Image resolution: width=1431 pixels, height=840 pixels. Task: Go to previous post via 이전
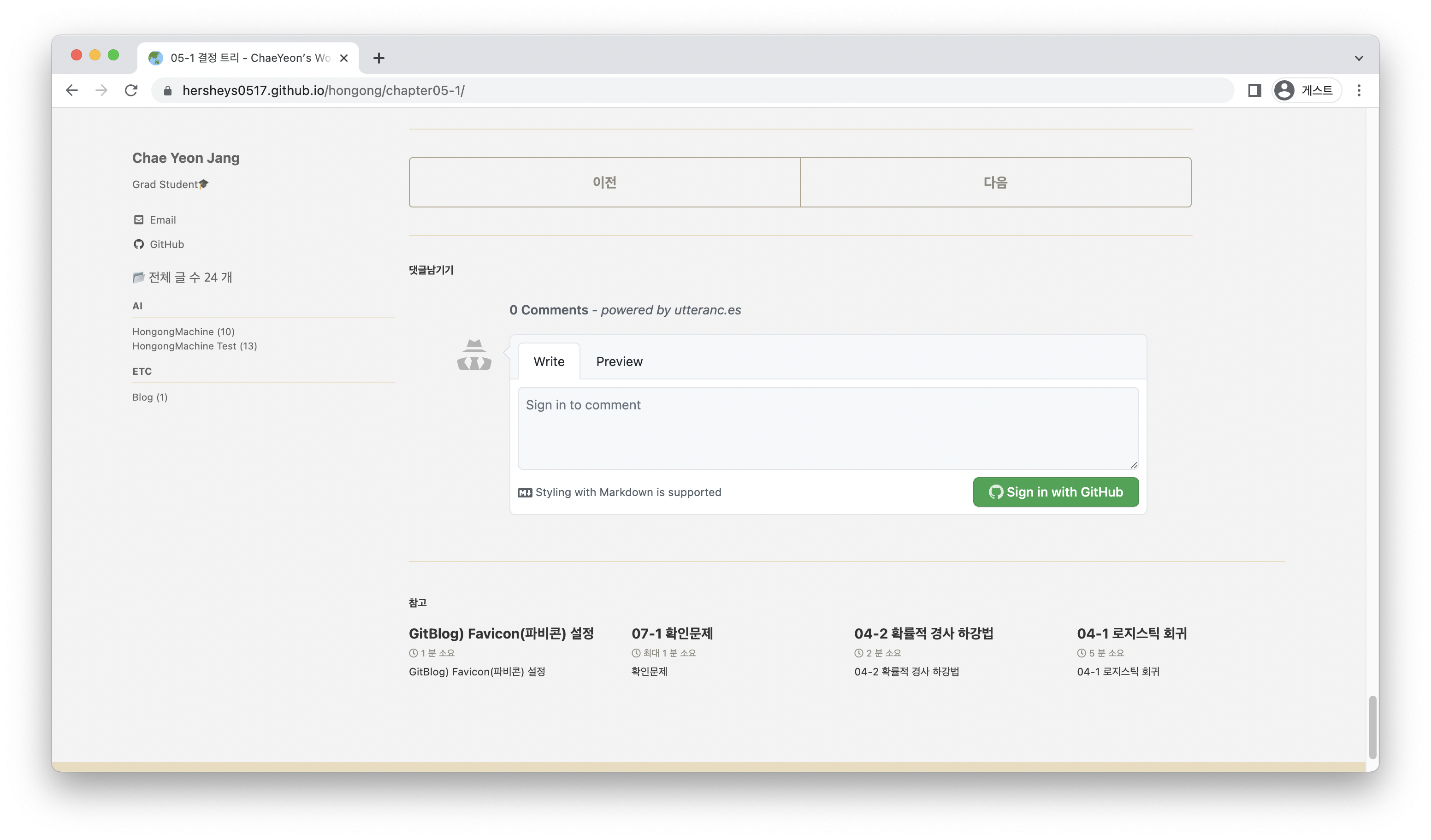click(x=604, y=182)
